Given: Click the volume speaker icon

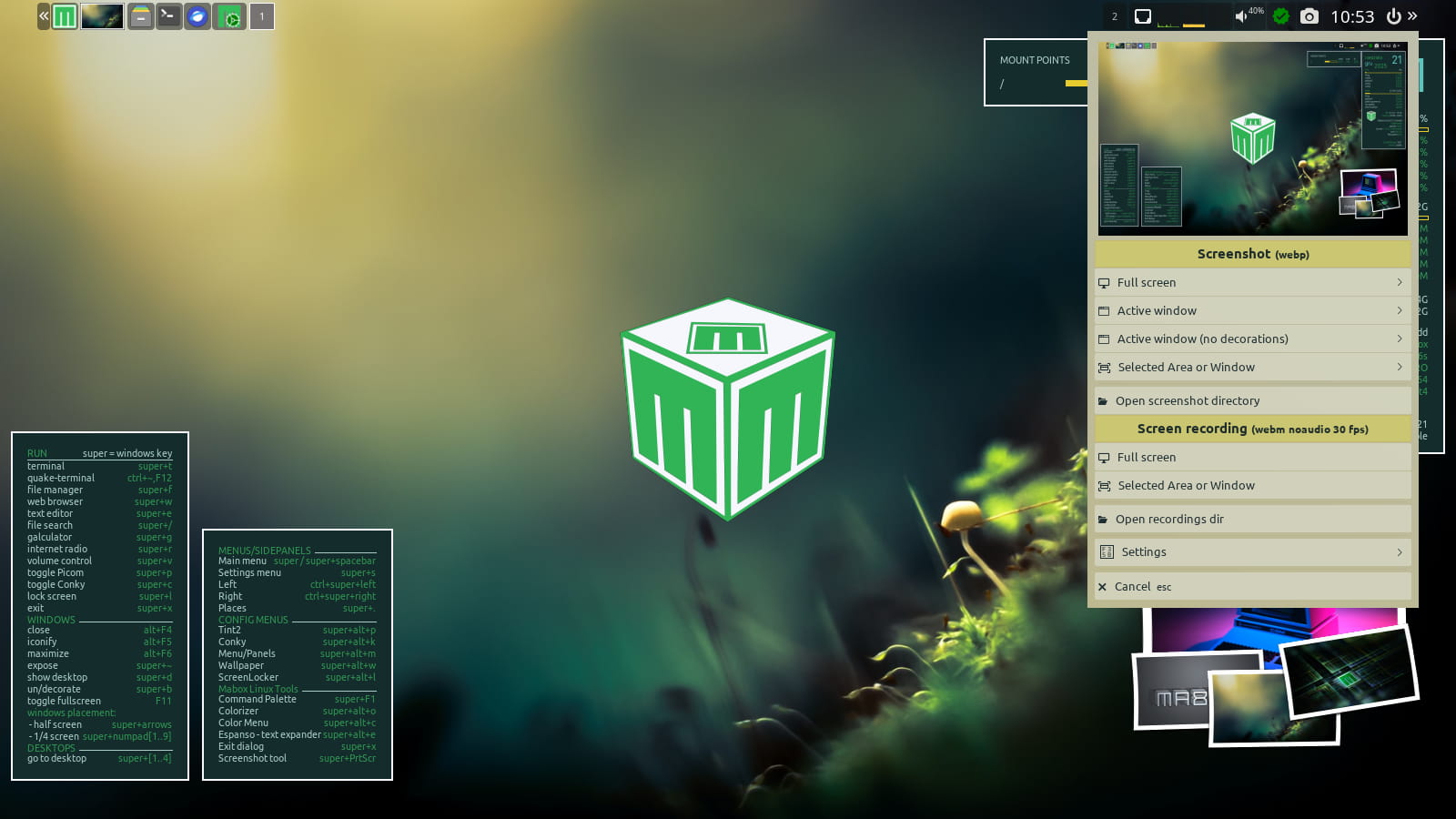Looking at the screenshot, I should (x=1240, y=16).
